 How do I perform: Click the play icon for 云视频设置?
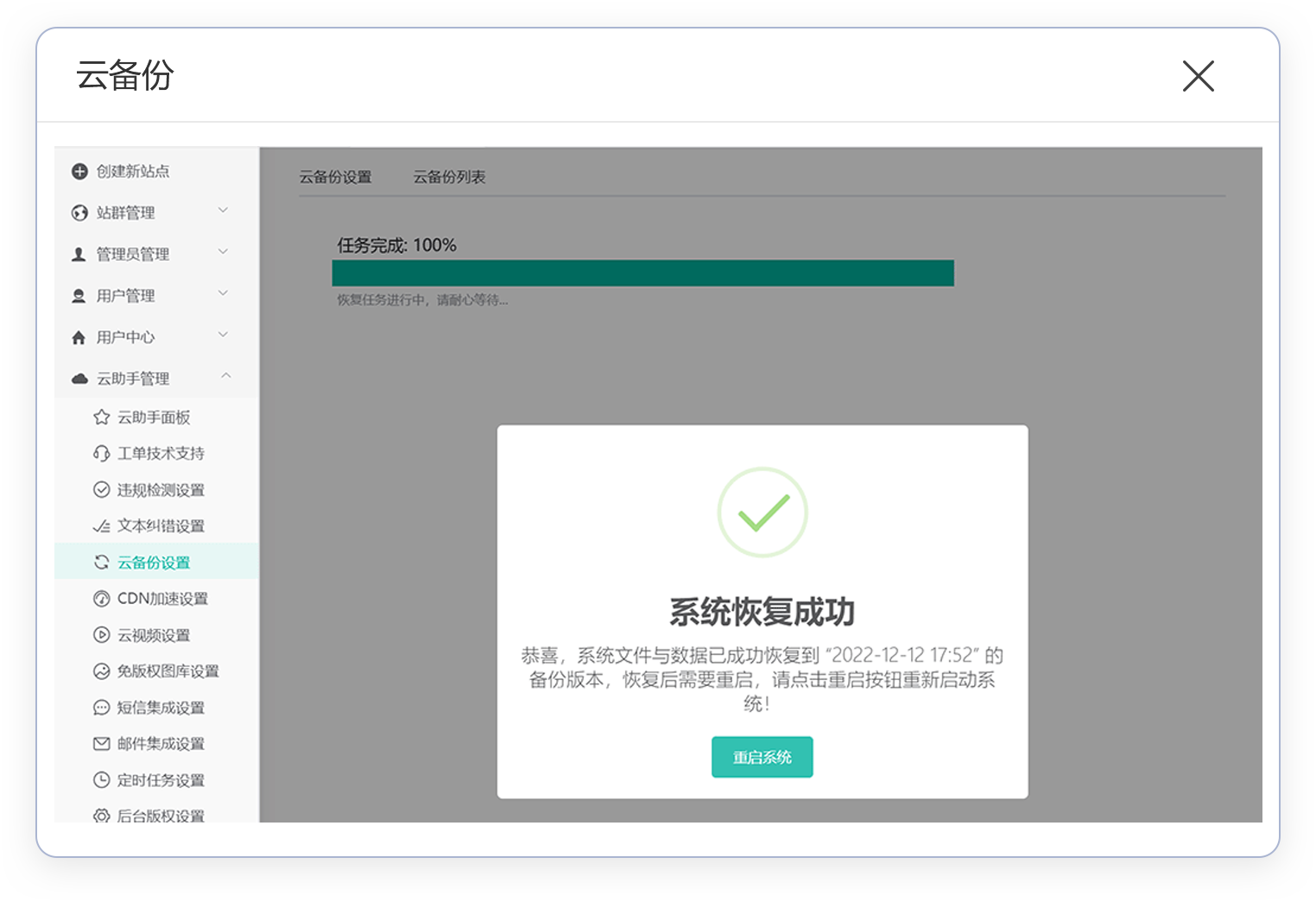tap(101, 635)
